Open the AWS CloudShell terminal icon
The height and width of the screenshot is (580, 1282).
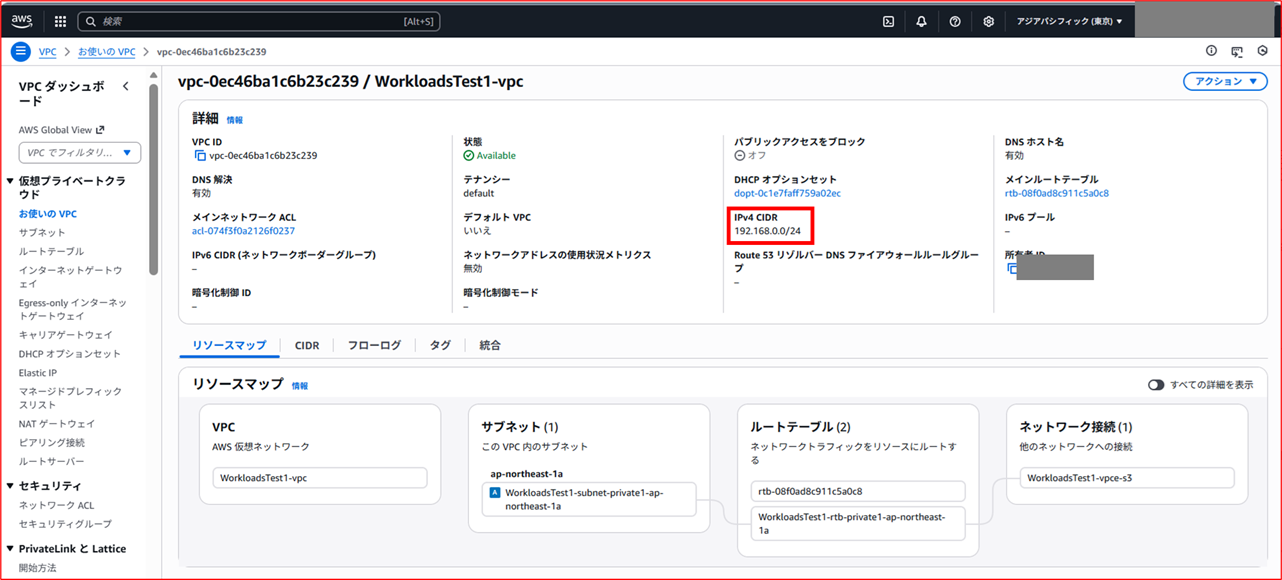point(886,21)
